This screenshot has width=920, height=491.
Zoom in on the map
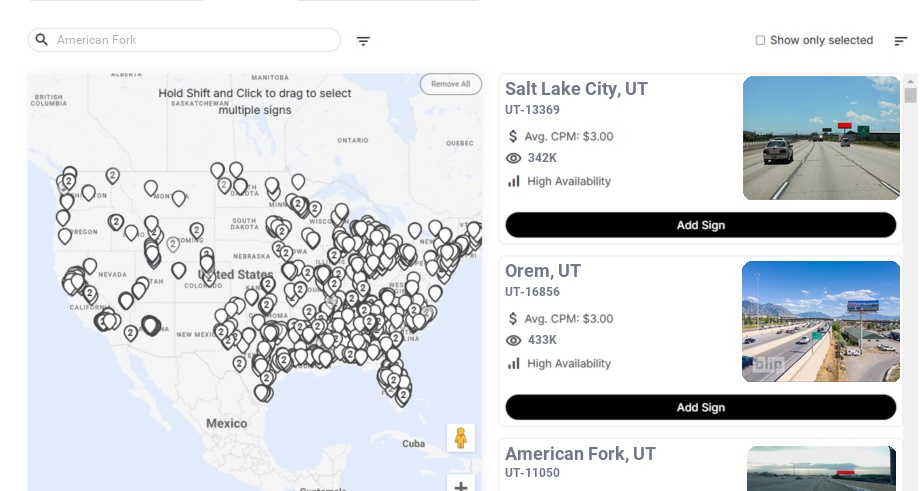(461, 486)
